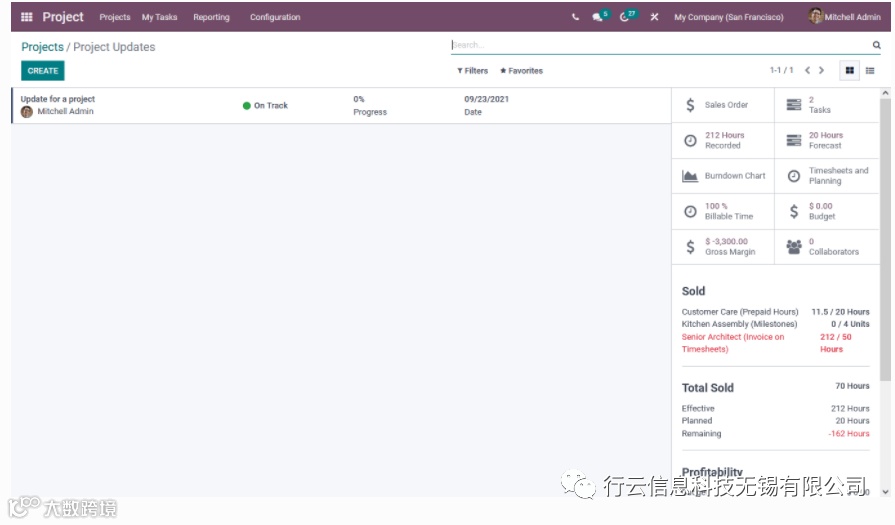Open the apps grid menu icon
The width and height of the screenshot is (895, 525).
[26, 17]
